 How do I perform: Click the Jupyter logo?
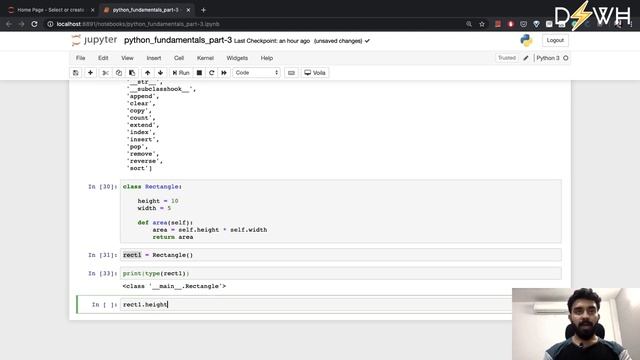point(94,40)
